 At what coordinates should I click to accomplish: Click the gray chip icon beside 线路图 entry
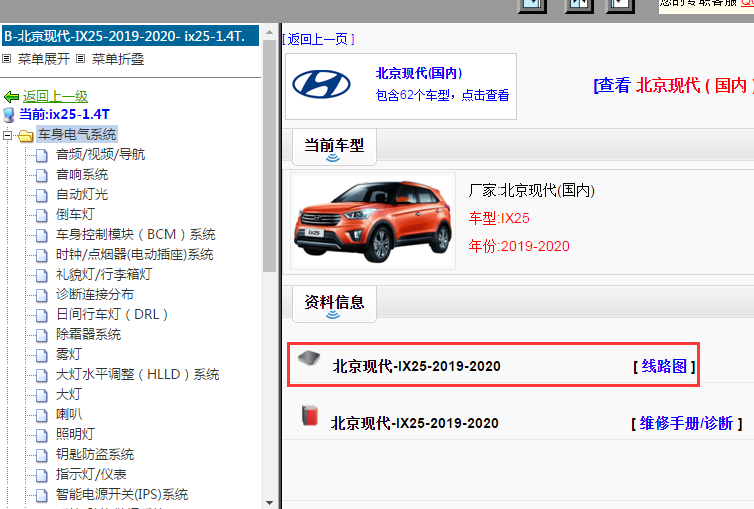309,358
